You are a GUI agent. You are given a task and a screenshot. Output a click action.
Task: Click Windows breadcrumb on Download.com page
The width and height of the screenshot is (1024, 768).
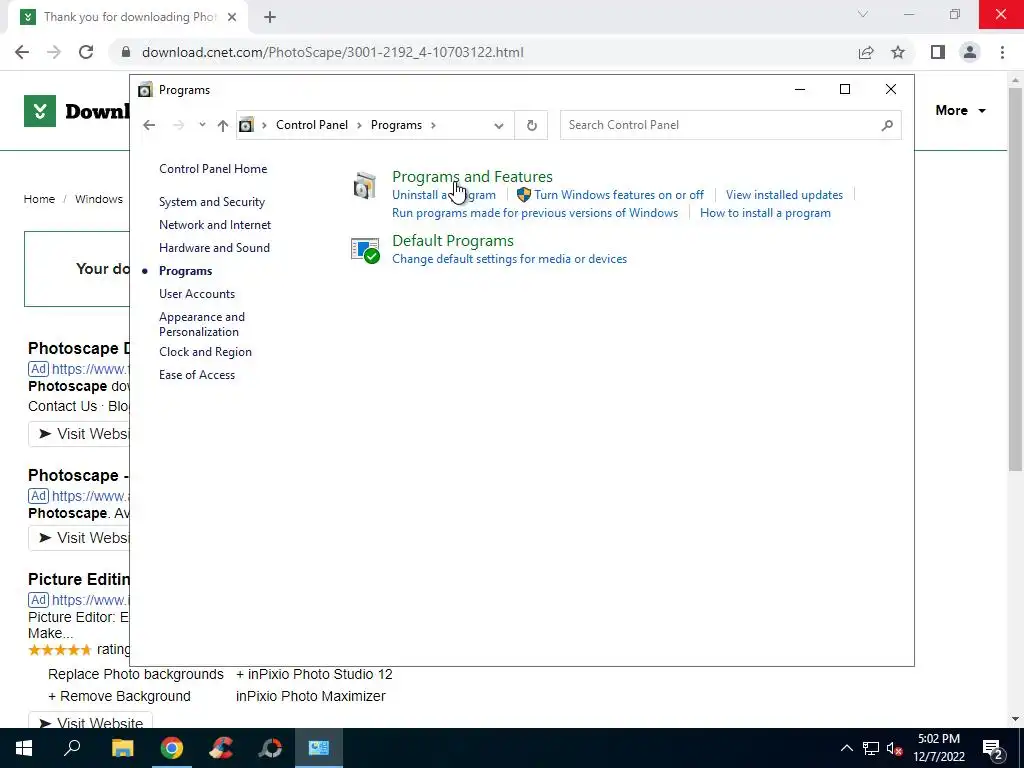click(x=99, y=199)
